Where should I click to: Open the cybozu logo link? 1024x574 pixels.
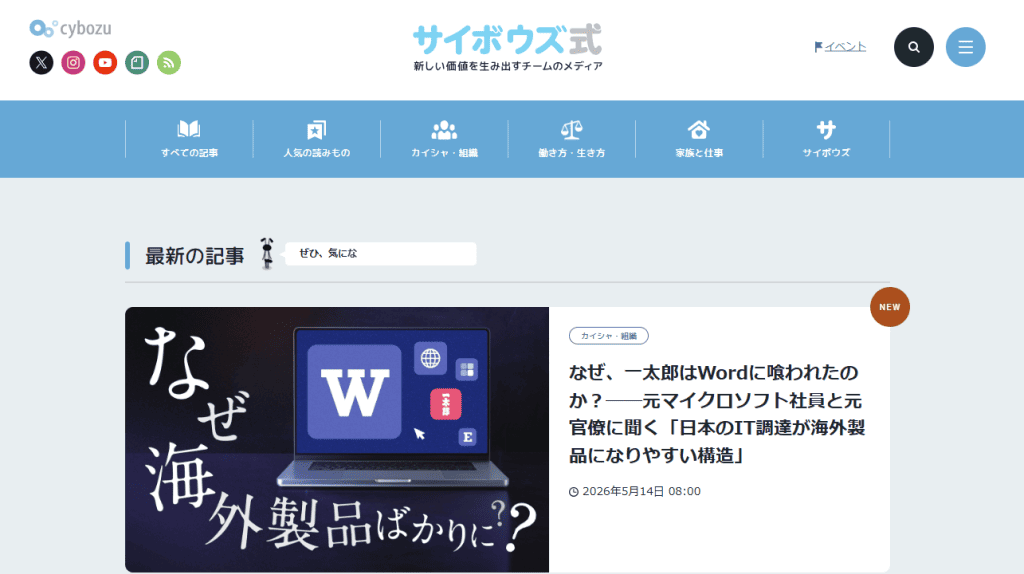(x=71, y=28)
